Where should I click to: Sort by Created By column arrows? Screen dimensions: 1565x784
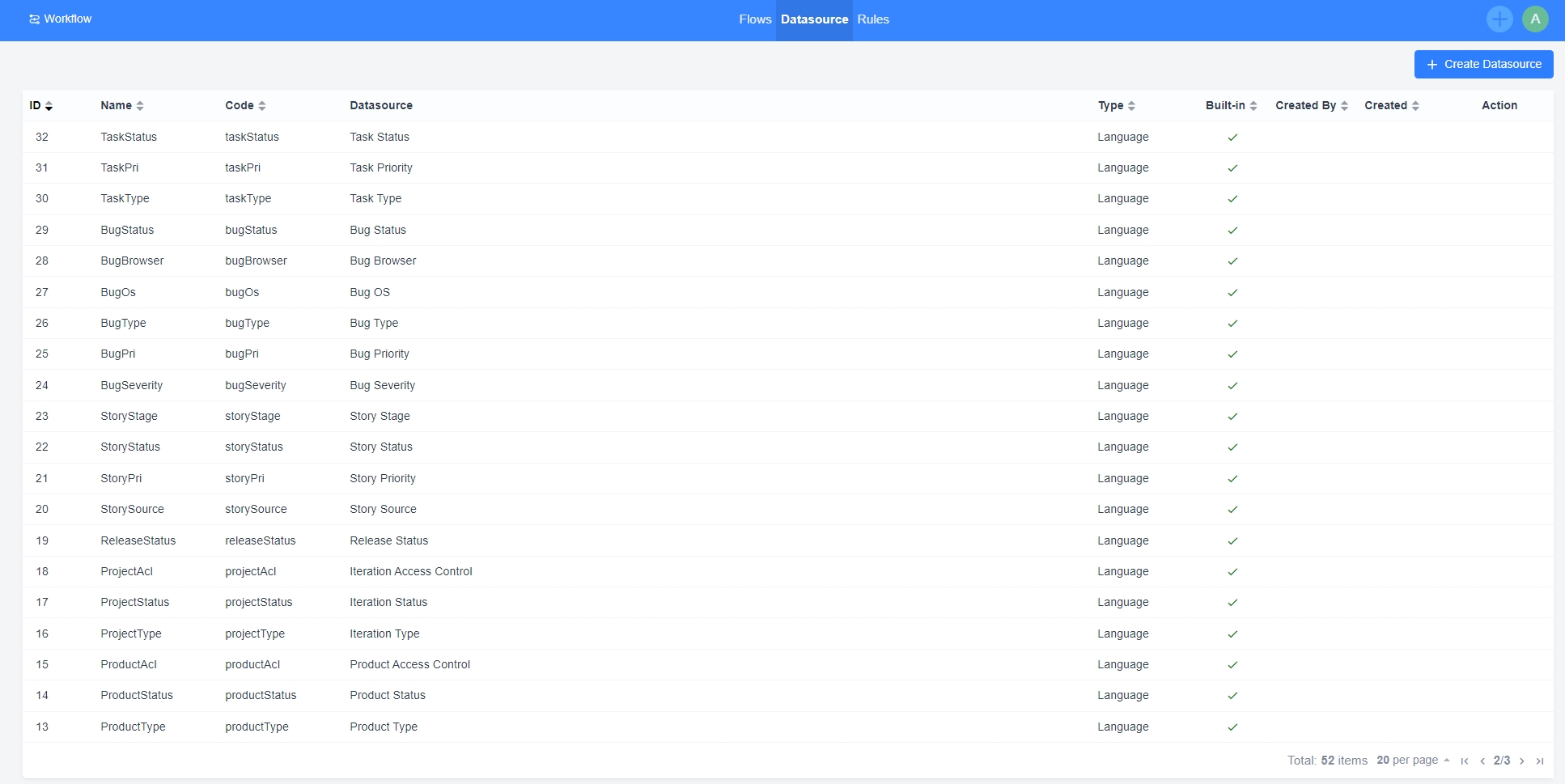point(1344,106)
